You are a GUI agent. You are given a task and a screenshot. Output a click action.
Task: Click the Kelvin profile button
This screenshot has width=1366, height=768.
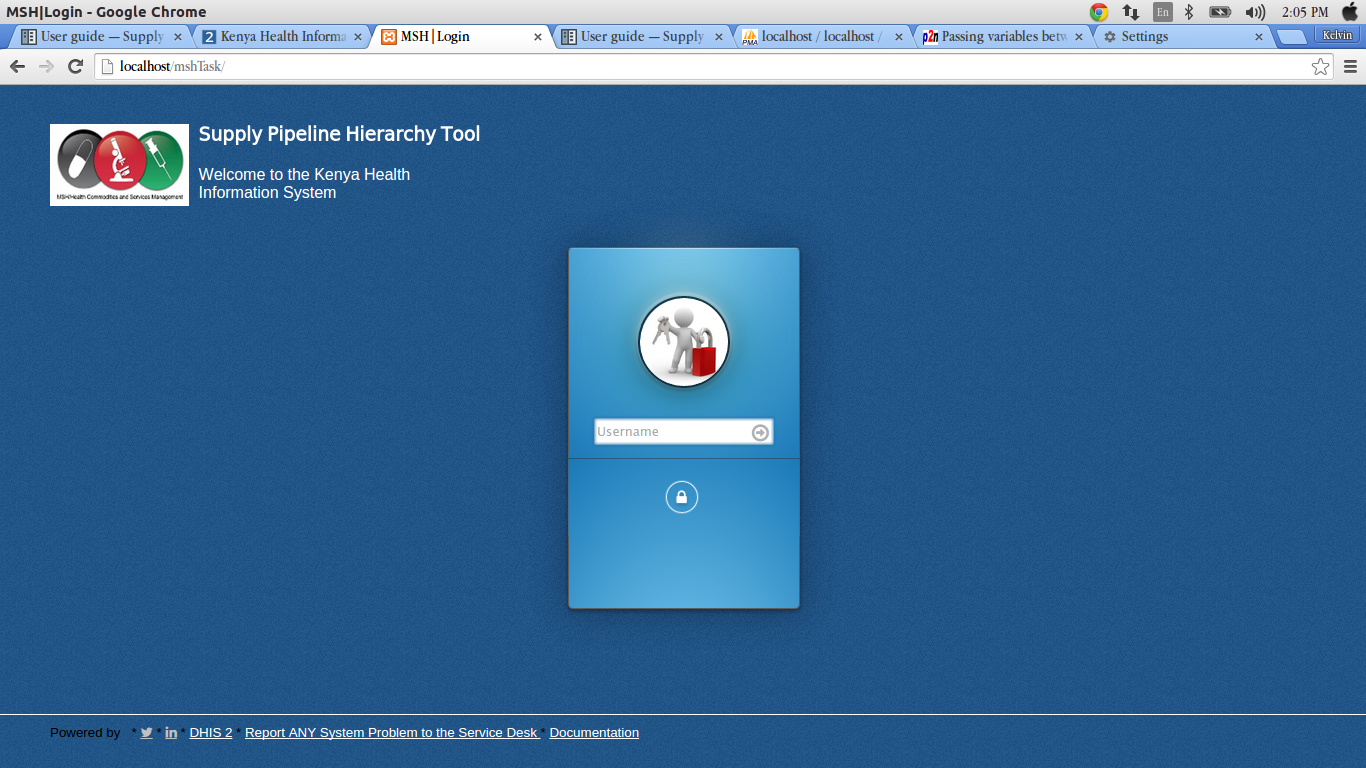(x=1337, y=35)
